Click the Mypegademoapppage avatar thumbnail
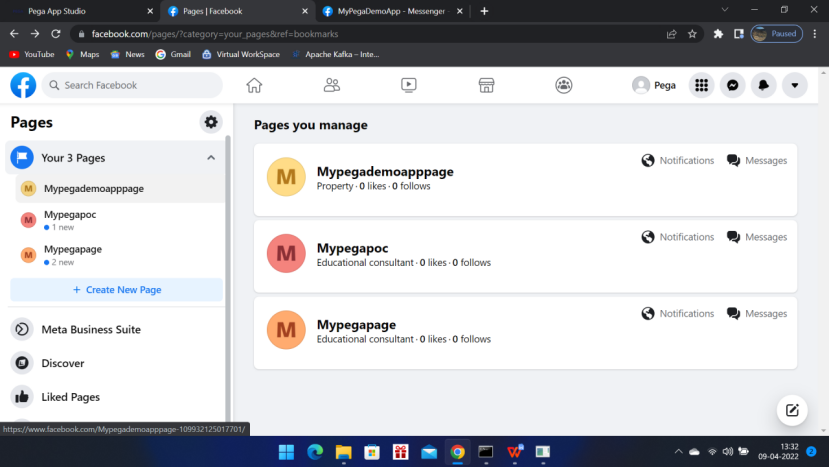830x467 pixels. pyautogui.click(x=286, y=177)
